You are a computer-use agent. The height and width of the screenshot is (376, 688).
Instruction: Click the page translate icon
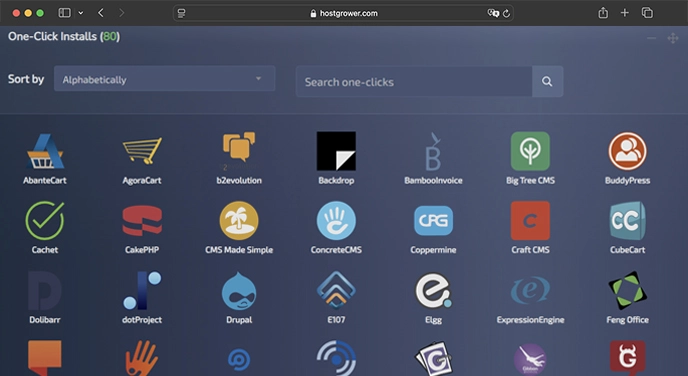coord(493,13)
